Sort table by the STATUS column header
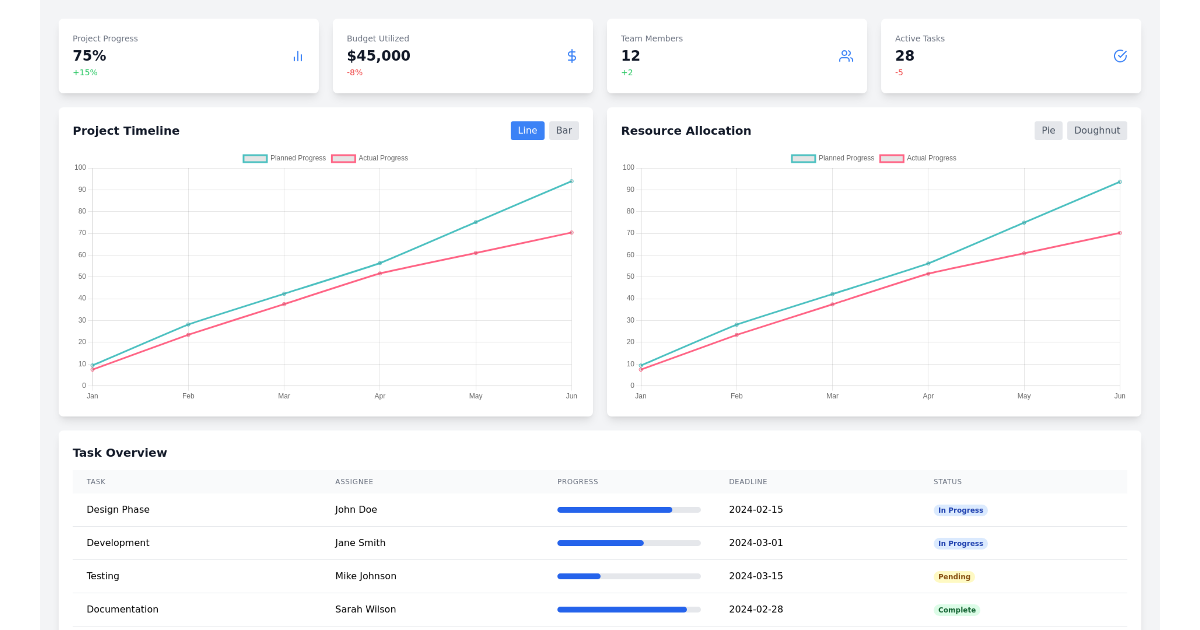Screen dimensions: 1200x630 tap(948, 481)
